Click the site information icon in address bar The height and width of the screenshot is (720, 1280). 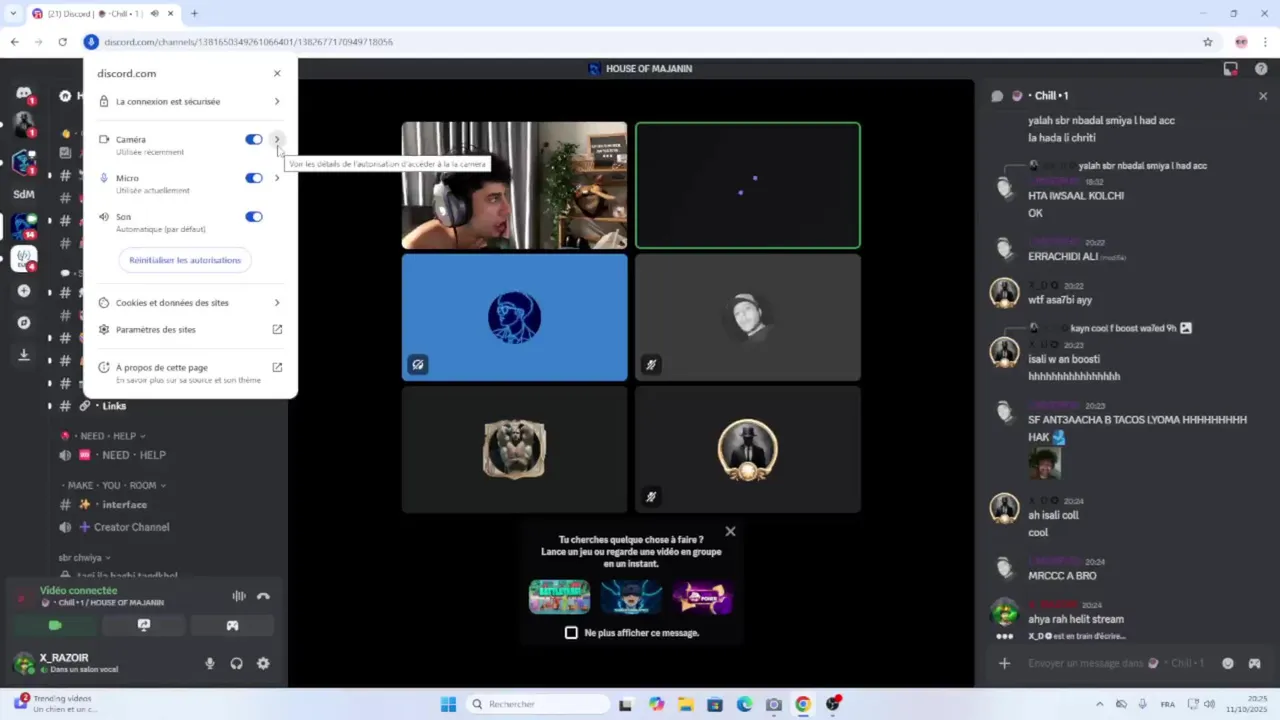tap(91, 42)
